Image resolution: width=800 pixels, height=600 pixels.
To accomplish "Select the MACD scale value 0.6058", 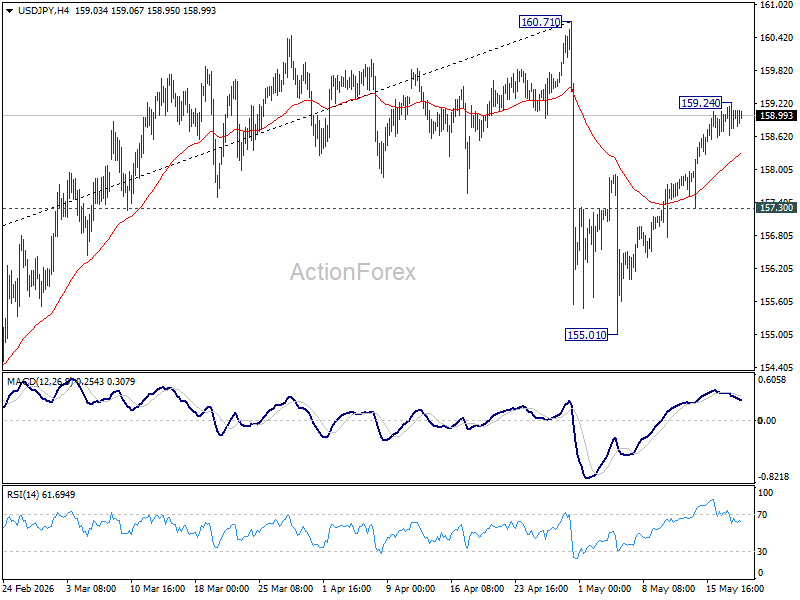I will 772,380.
